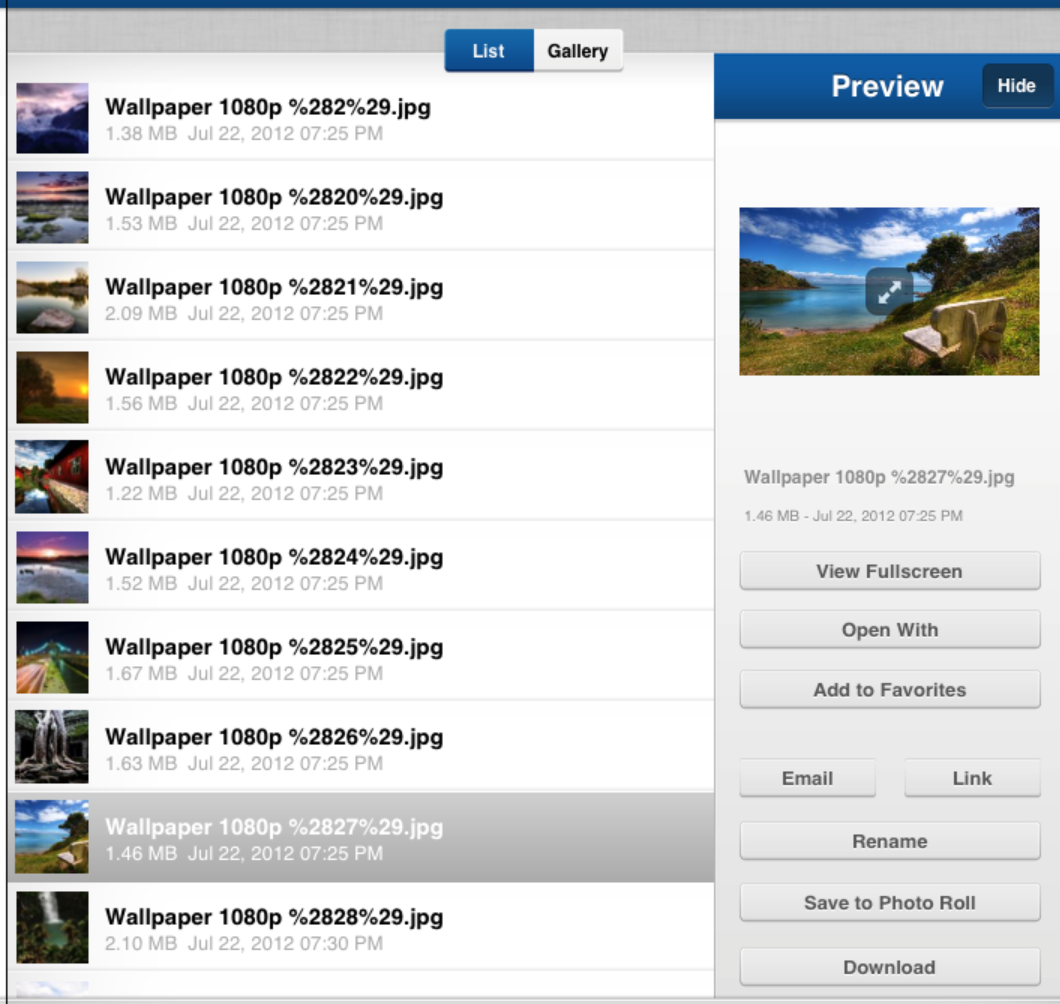Open thumbnail of Wallpaper 1080p %2820%29.jpg
This screenshot has height=1004, width=1060.
pos(52,208)
